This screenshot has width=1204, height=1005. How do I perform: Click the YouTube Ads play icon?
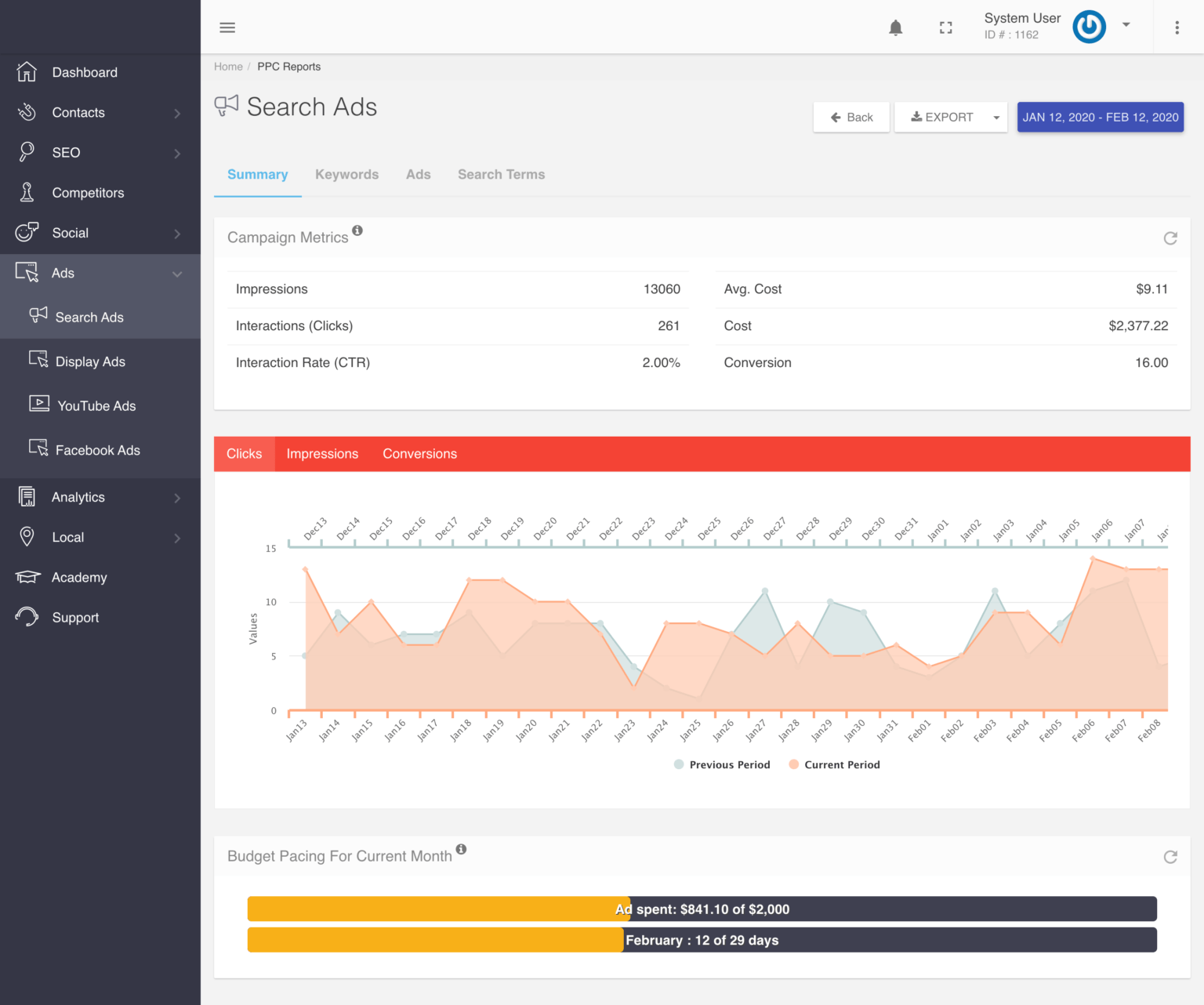[x=39, y=403]
